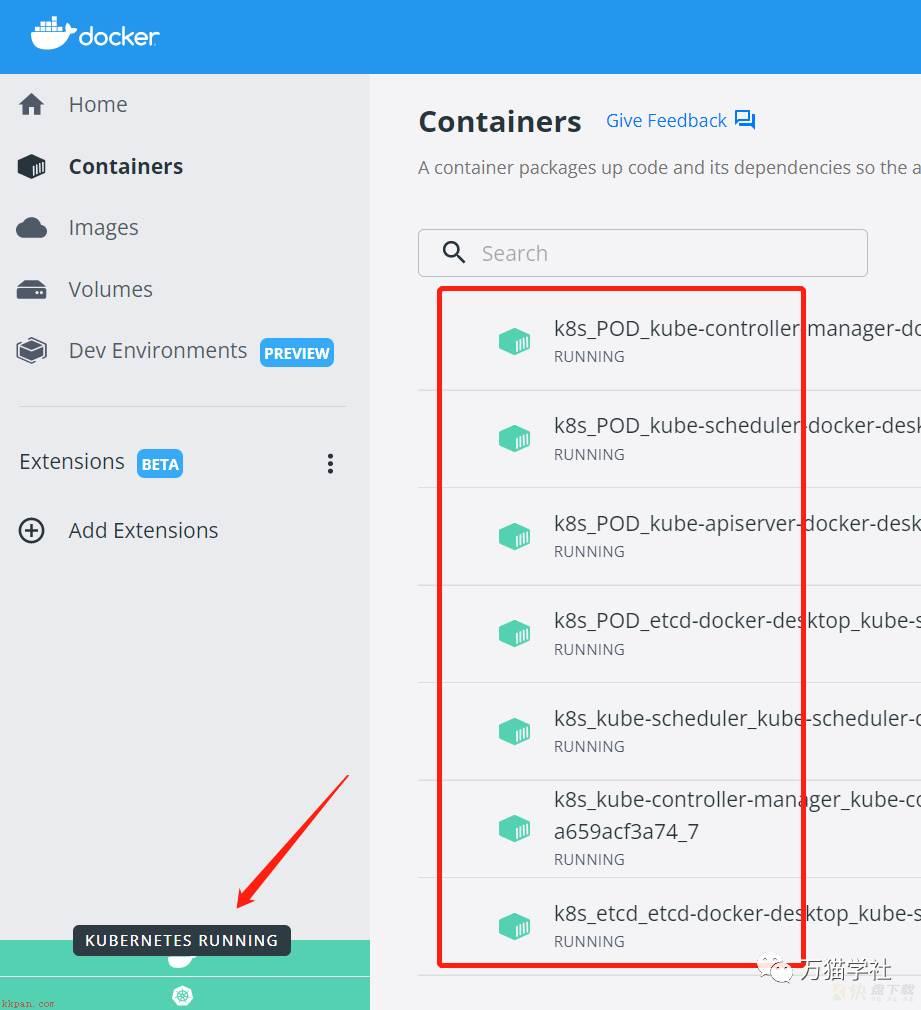Click the PREVIEW badge
Viewport: 921px width, 1010px height.
tap(297, 353)
